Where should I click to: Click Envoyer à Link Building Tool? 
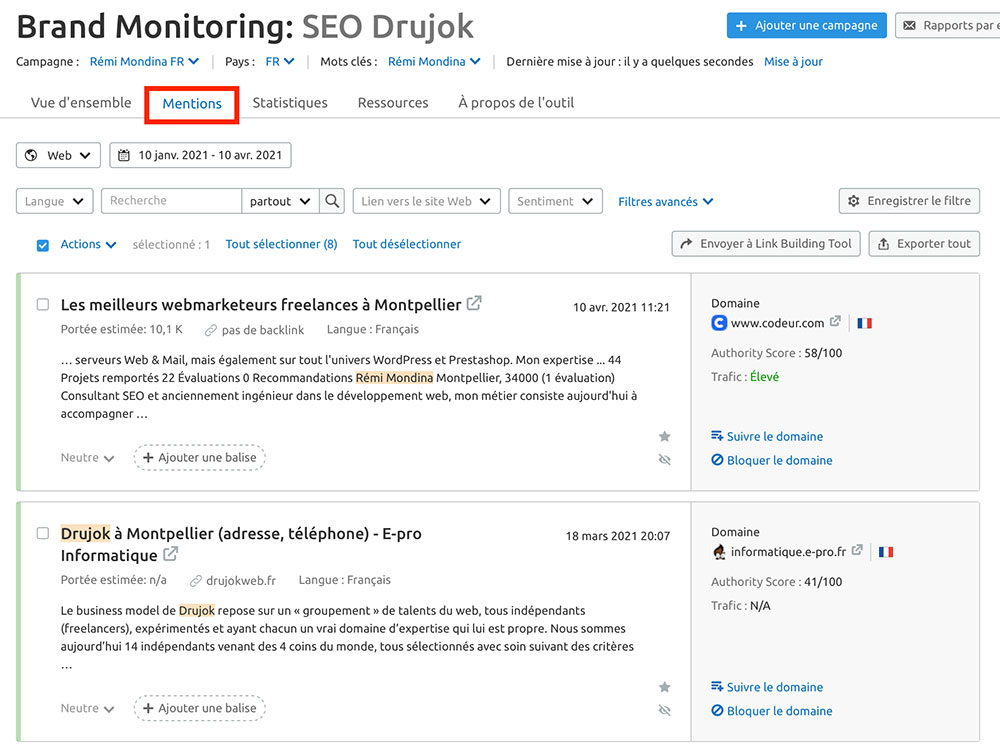coord(766,244)
